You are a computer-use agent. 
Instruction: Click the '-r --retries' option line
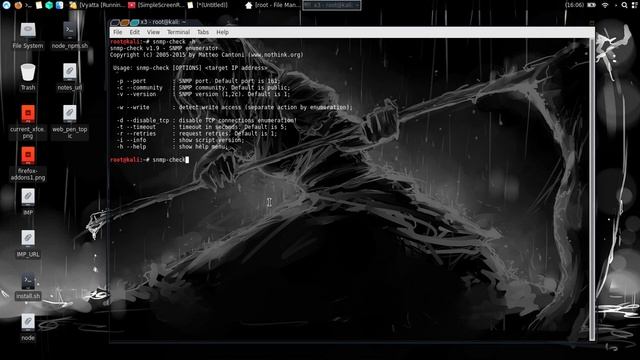click(x=197, y=133)
